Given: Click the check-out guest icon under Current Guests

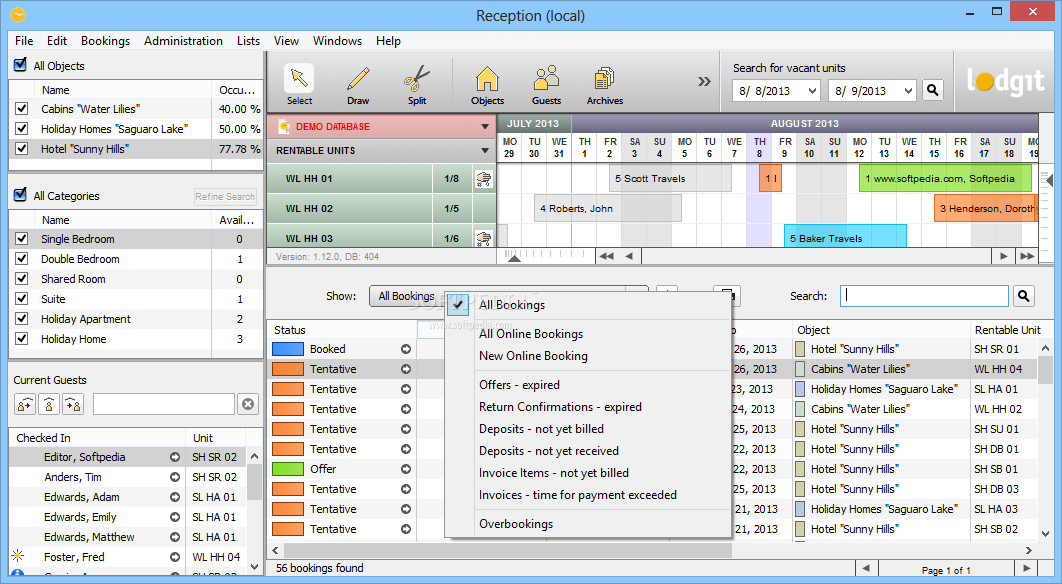Looking at the screenshot, I should 73,404.
